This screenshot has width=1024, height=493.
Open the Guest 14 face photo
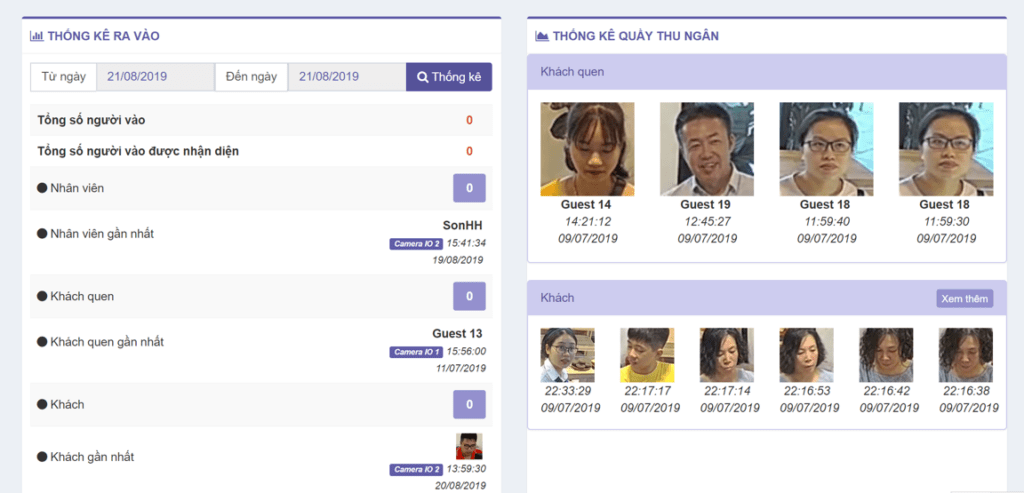point(587,149)
